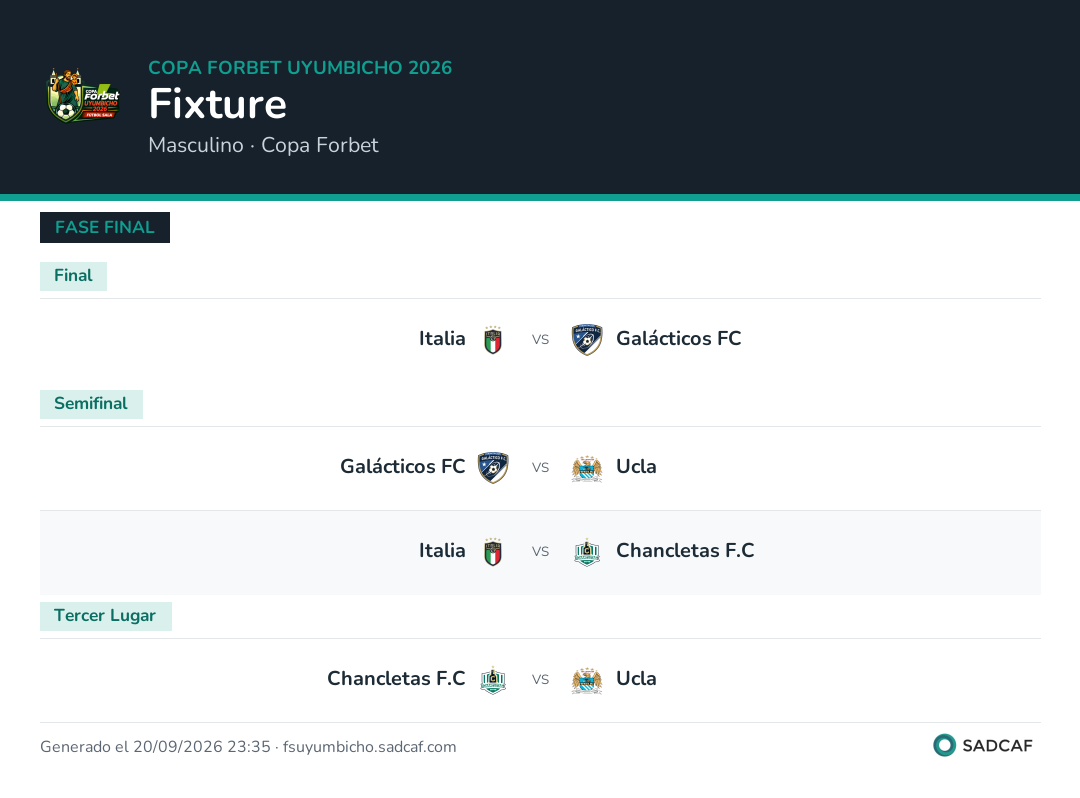The width and height of the screenshot is (1080, 798).
Task: Click Chancletas F.C crest in Tercer Lugar
Action: [x=493, y=680]
